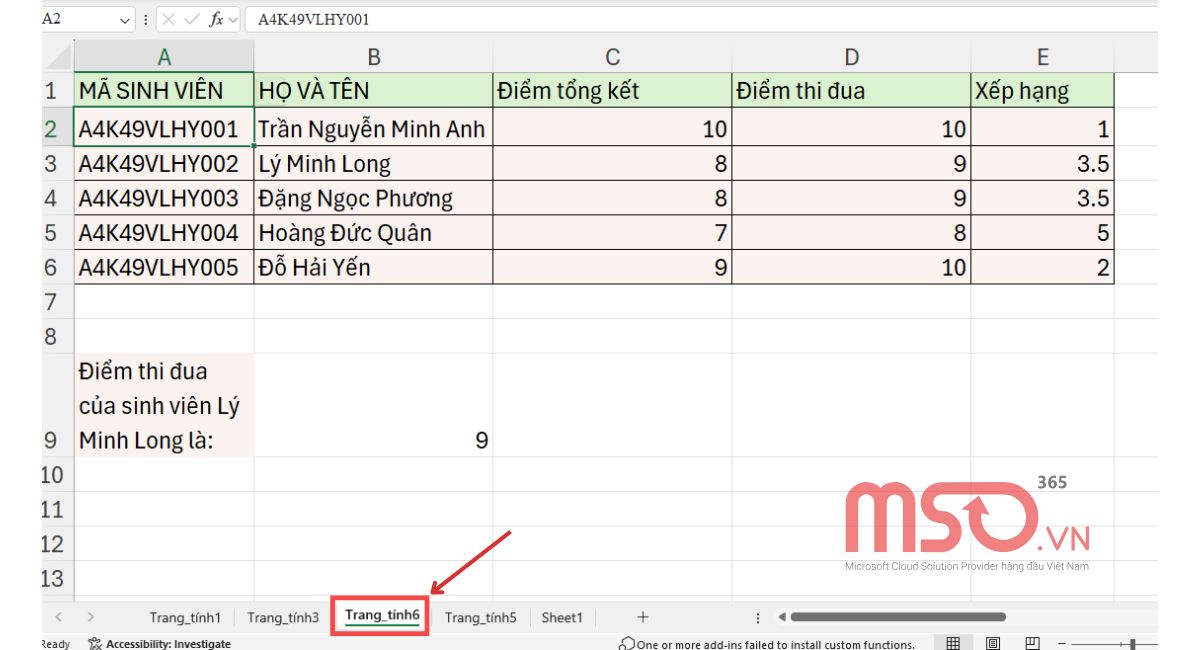Image resolution: width=1200 pixels, height=650 pixels.
Task: Click the zoom out minus button
Action: pyautogui.click(x=1062, y=643)
